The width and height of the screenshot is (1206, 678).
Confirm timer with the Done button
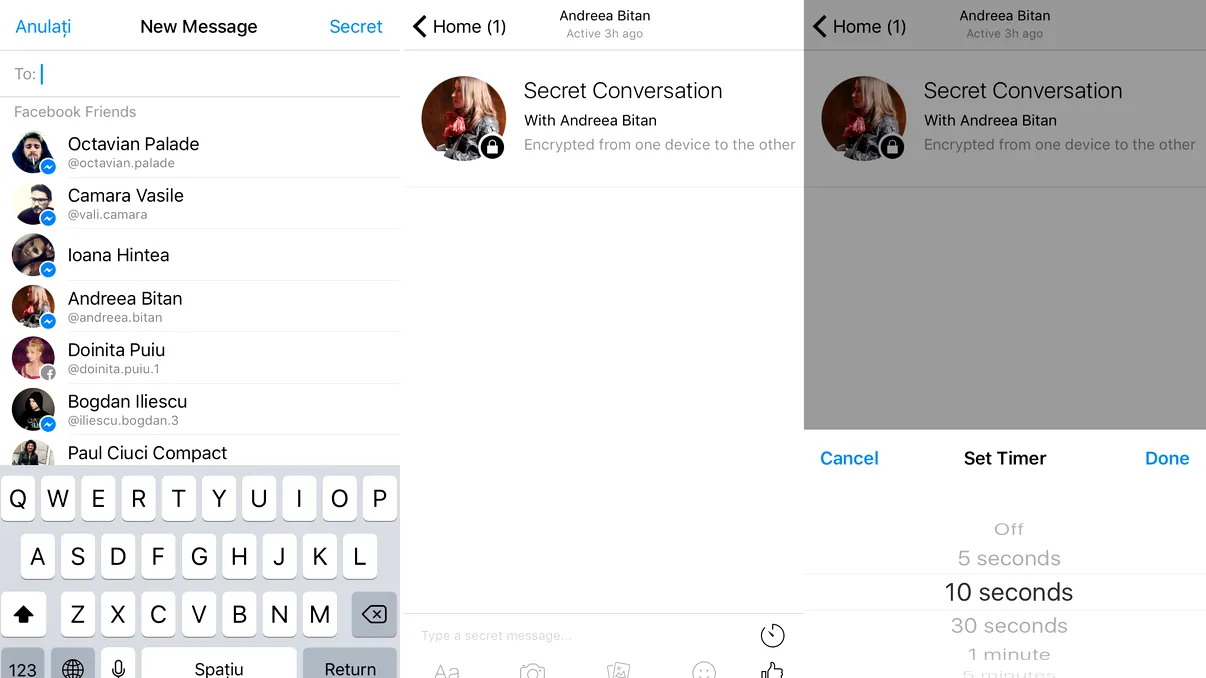pos(1167,458)
